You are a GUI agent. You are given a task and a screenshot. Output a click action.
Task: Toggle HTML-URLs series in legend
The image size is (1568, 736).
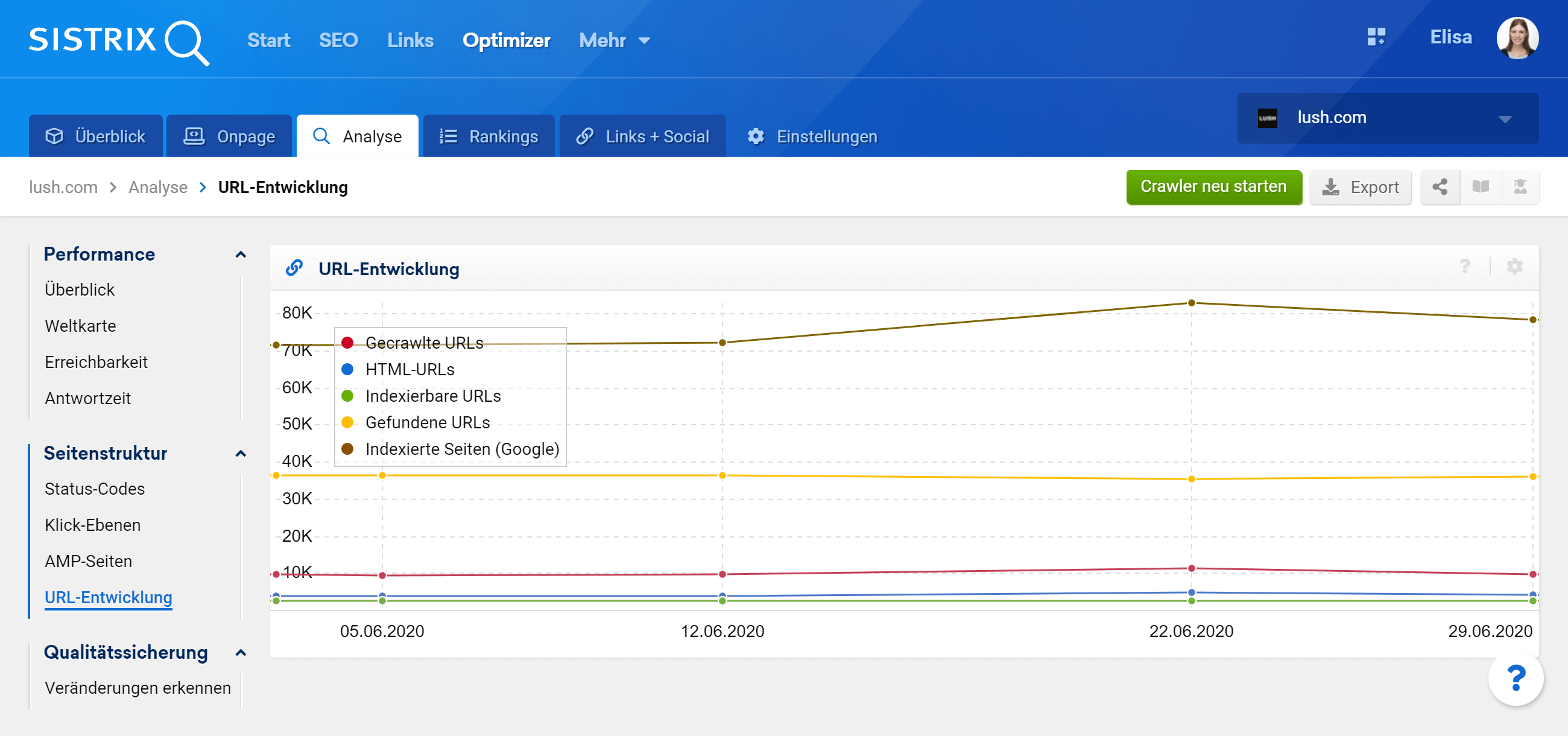tap(409, 370)
